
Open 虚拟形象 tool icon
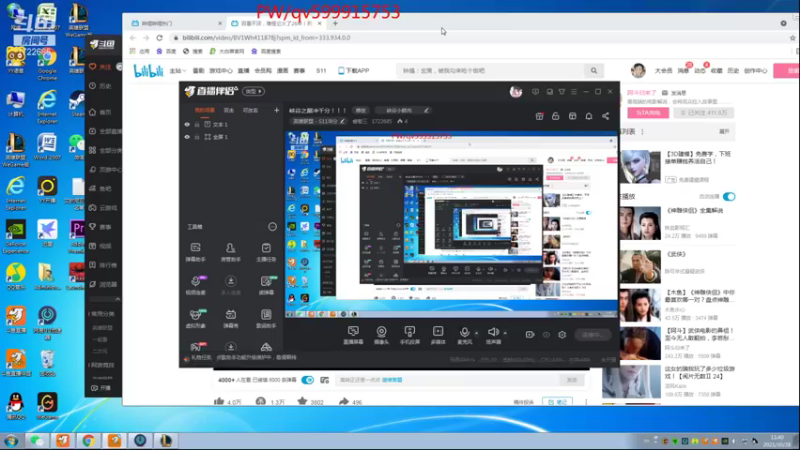tap(195, 318)
